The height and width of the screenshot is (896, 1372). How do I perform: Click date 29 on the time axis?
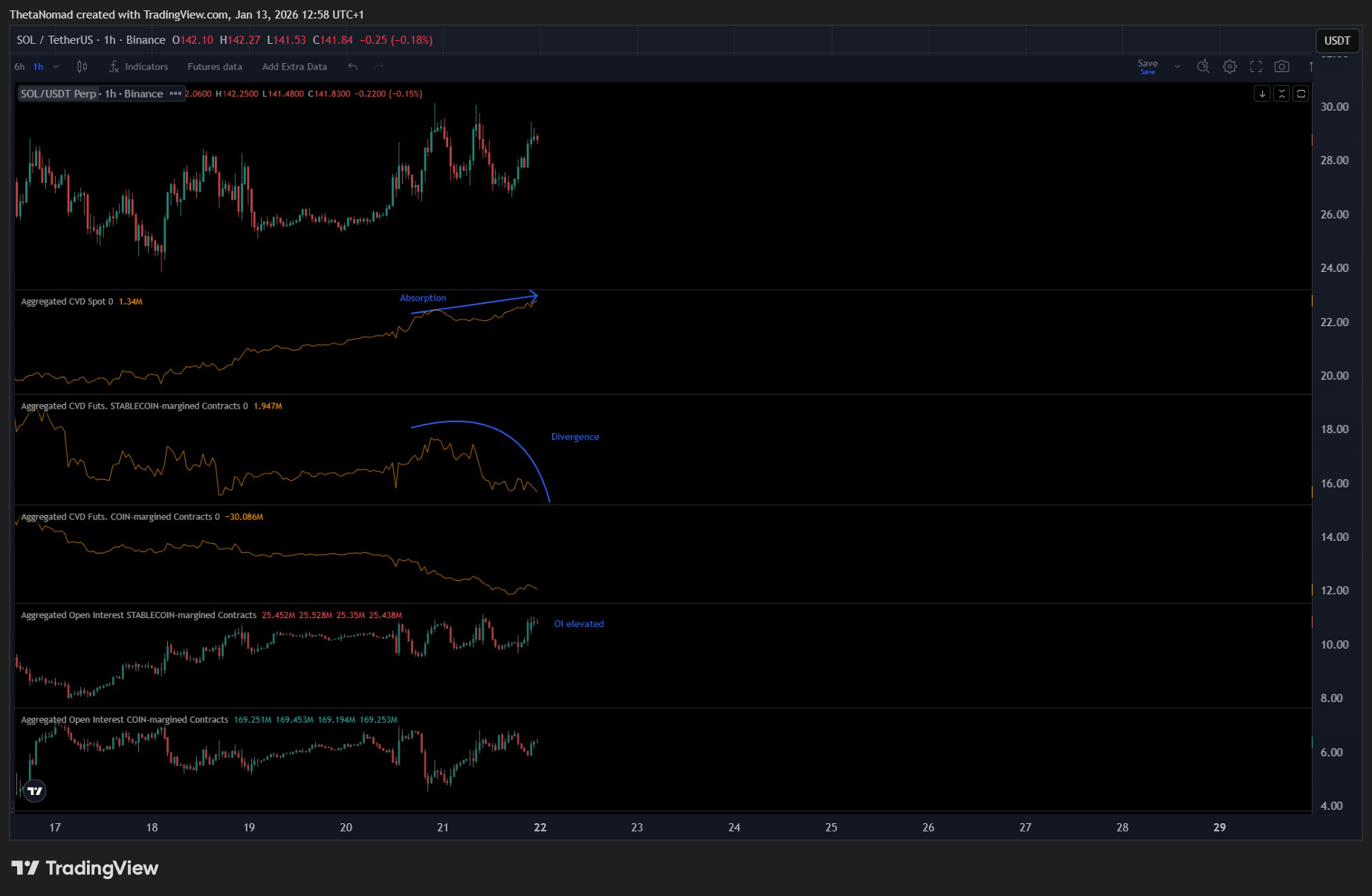1220,827
